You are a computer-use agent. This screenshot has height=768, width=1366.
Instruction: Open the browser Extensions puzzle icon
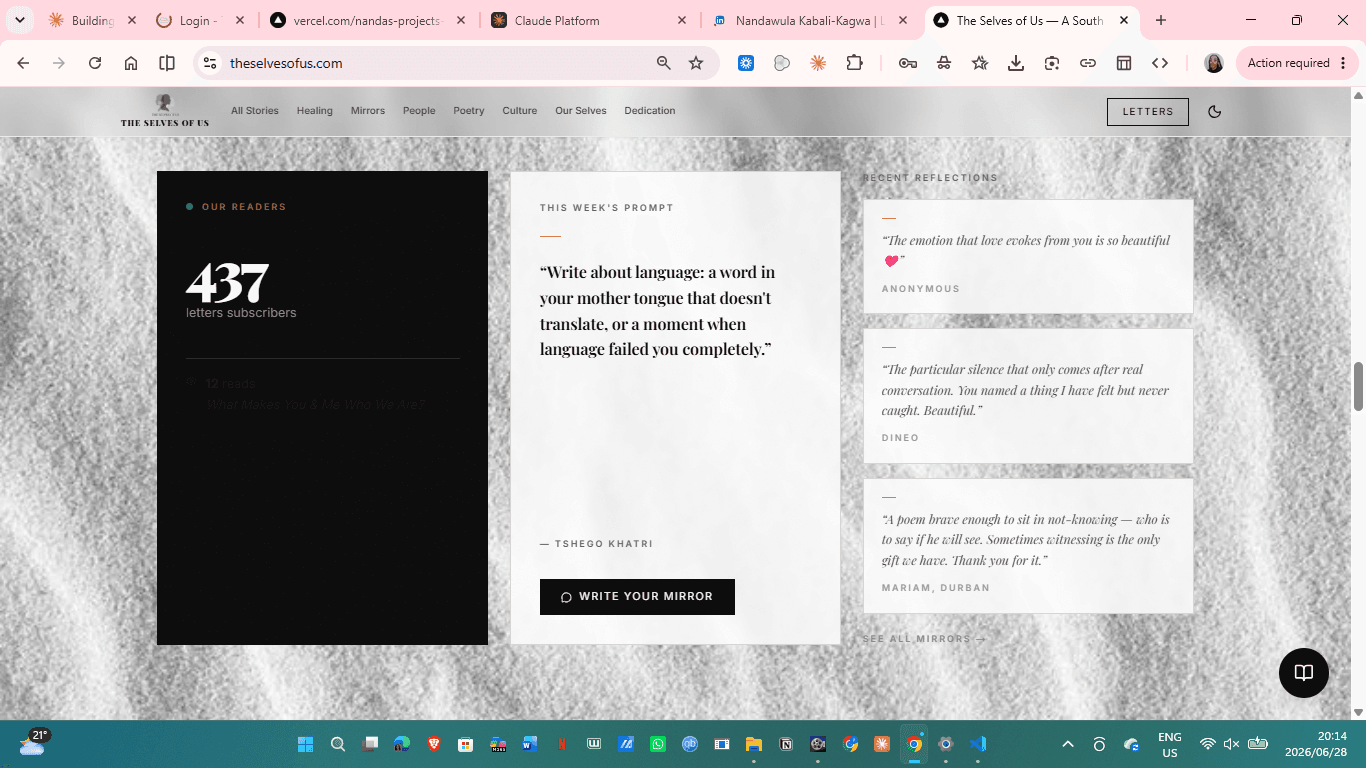point(854,63)
